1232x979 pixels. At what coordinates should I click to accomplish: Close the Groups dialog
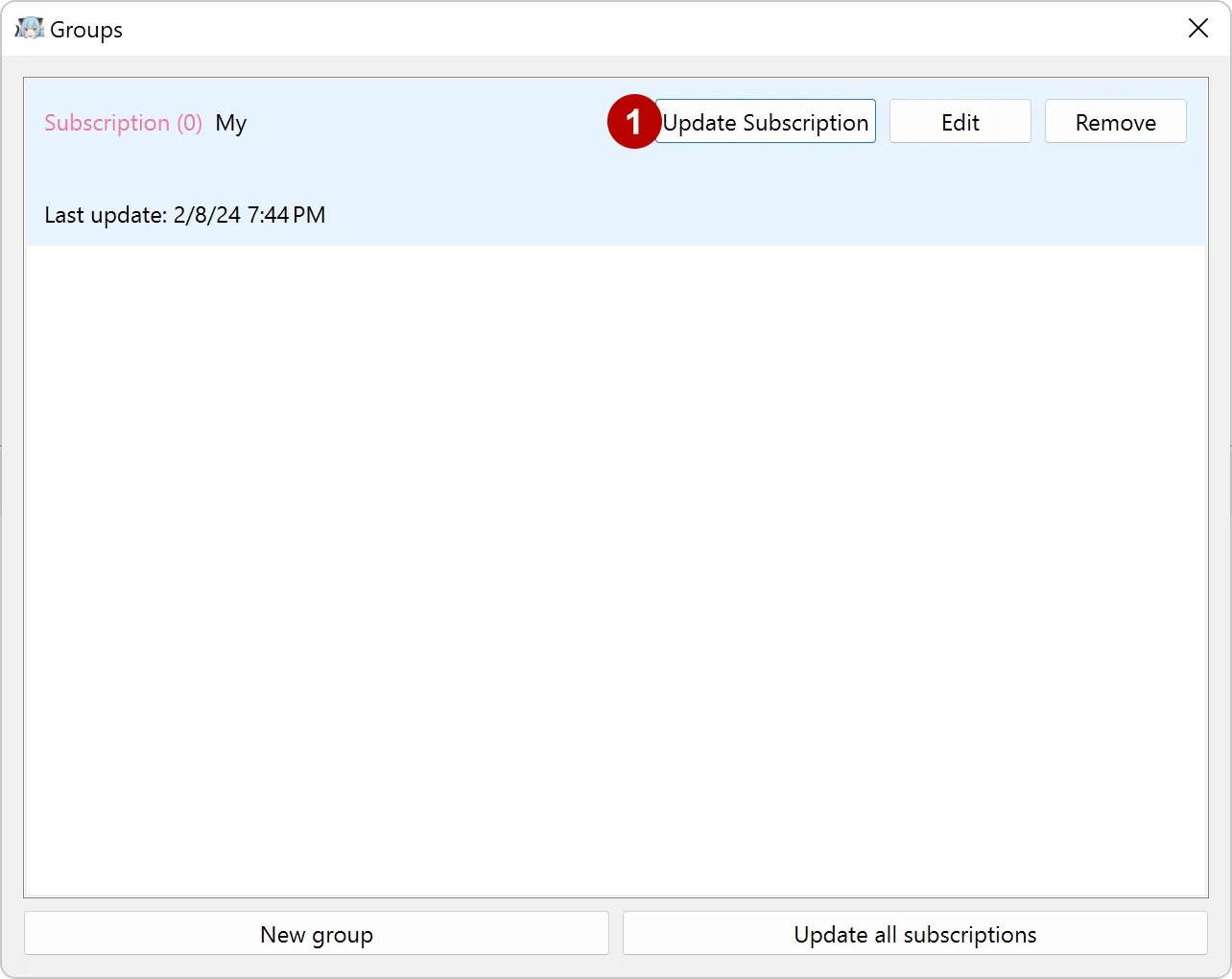click(x=1197, y=28)
